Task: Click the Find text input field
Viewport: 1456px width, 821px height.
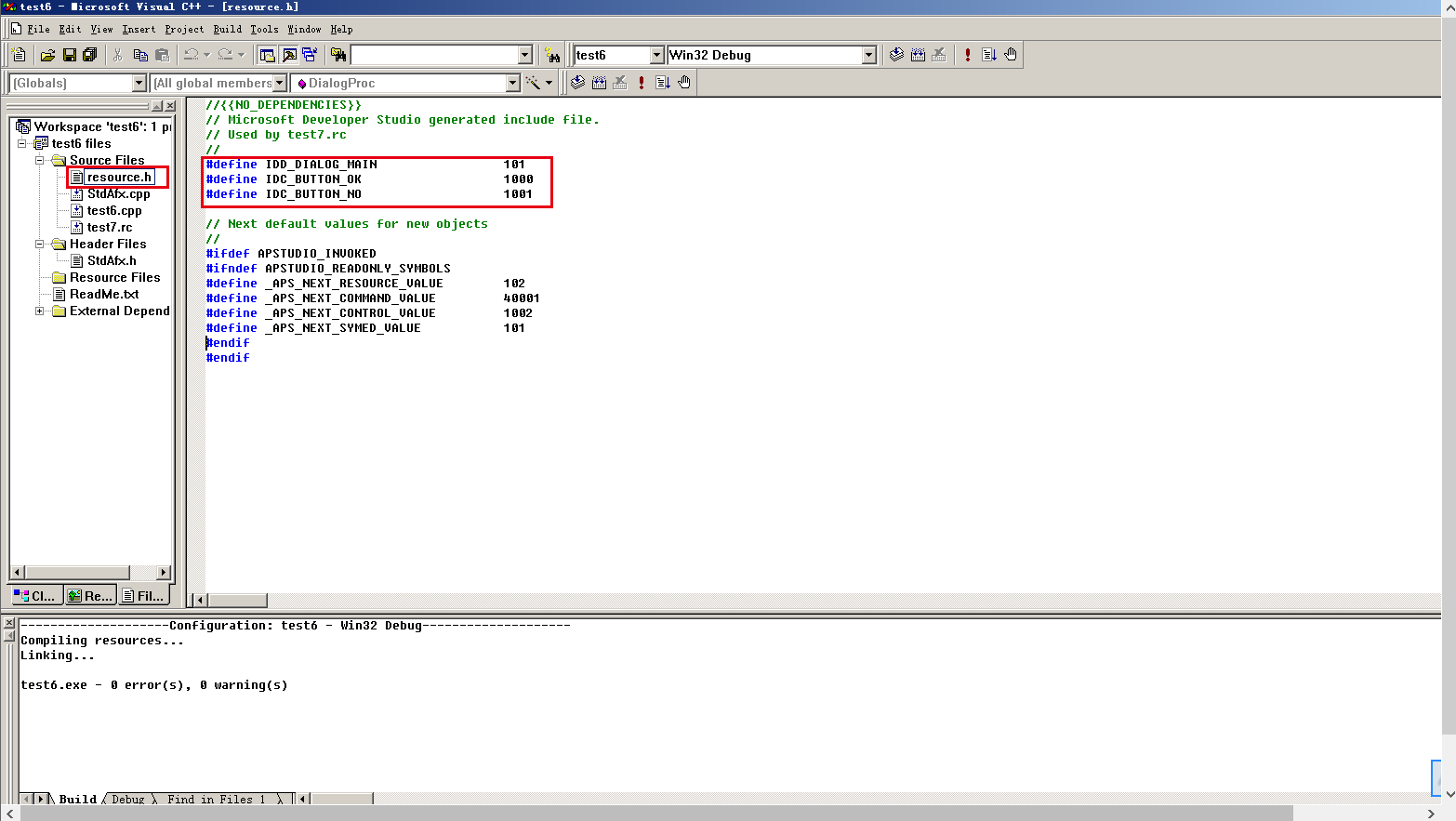Action: coord(433,55)
